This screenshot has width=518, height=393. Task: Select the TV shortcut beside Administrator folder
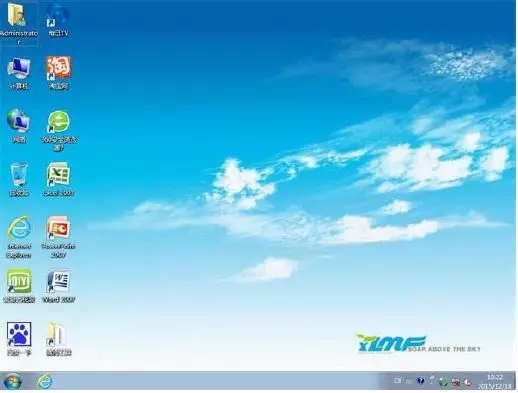click(59, 20)
